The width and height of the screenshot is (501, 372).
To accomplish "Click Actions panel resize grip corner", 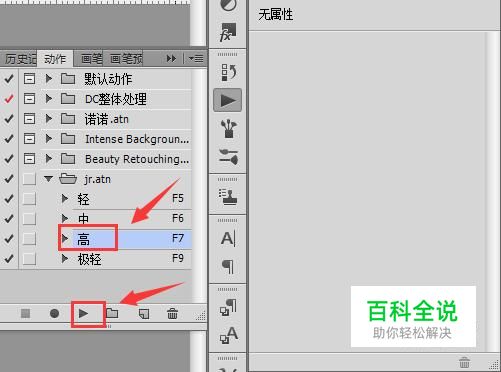I will [201, 316].
